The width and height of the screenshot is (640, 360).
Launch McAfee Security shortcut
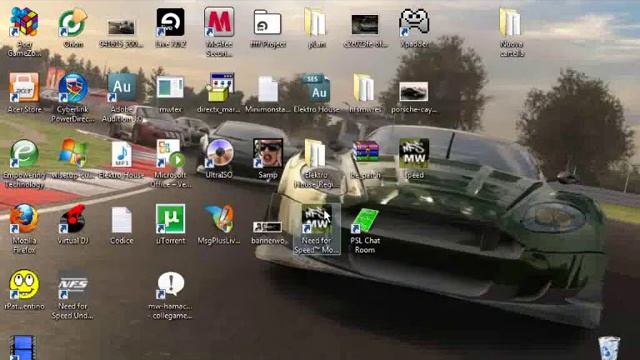pyautogui.click(x=219, y=22)
